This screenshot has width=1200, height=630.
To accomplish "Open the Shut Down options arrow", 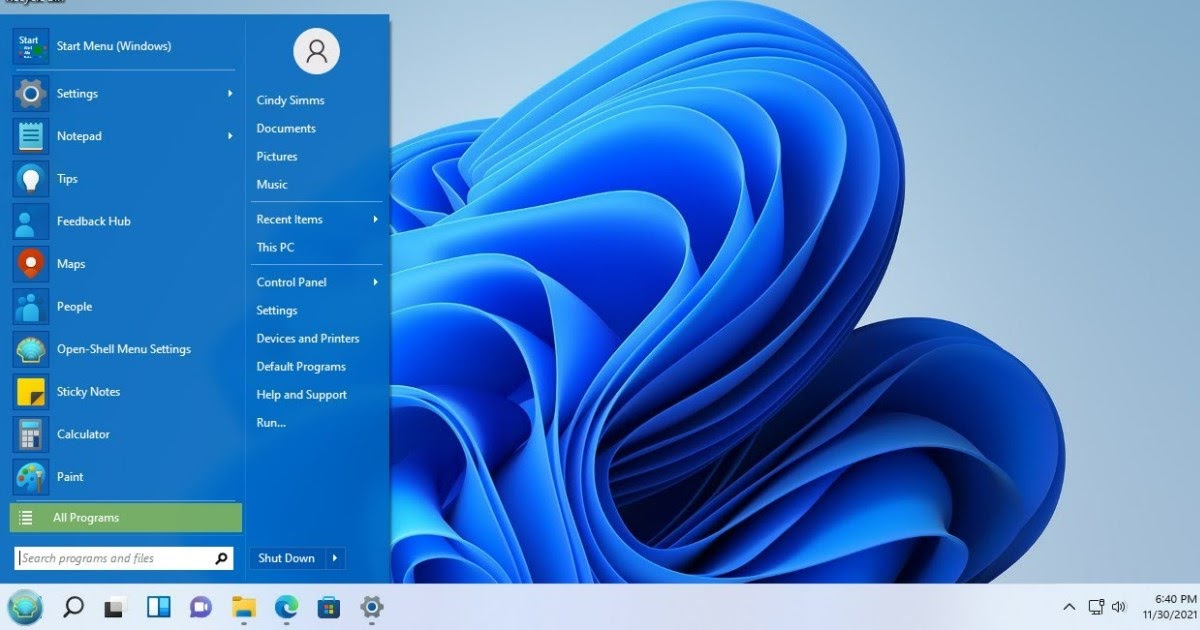I will pos(336,558).
